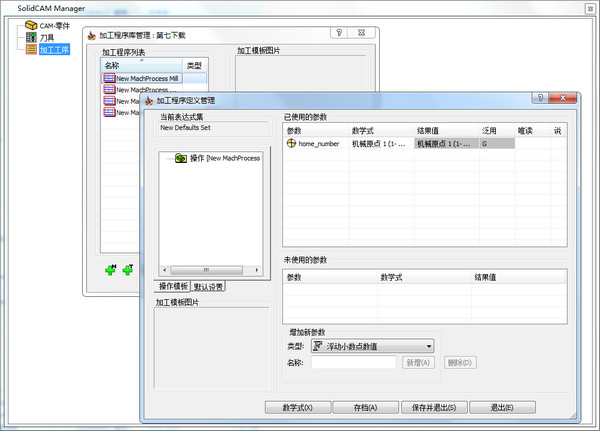Image resolution: width=600 pixels, height=431 pixels.
Task: Open help in 加工程序定义管理 dialog
Action: point(540,98)
